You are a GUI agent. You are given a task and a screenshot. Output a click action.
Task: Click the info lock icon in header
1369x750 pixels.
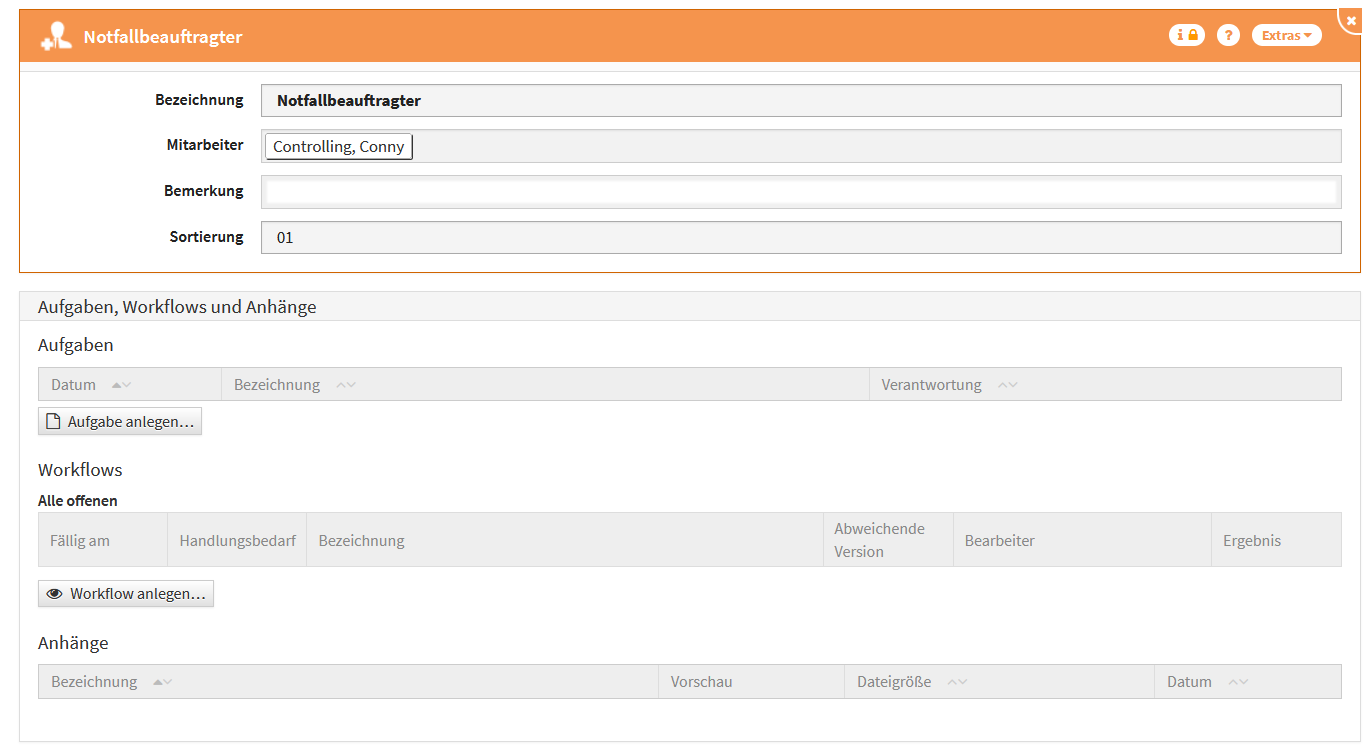coord(1186,35)
